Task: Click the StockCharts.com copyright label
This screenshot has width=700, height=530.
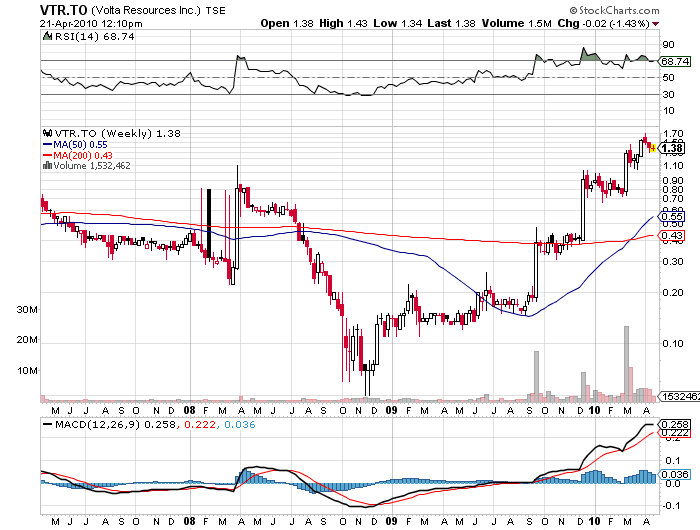Action: (614, 10)
